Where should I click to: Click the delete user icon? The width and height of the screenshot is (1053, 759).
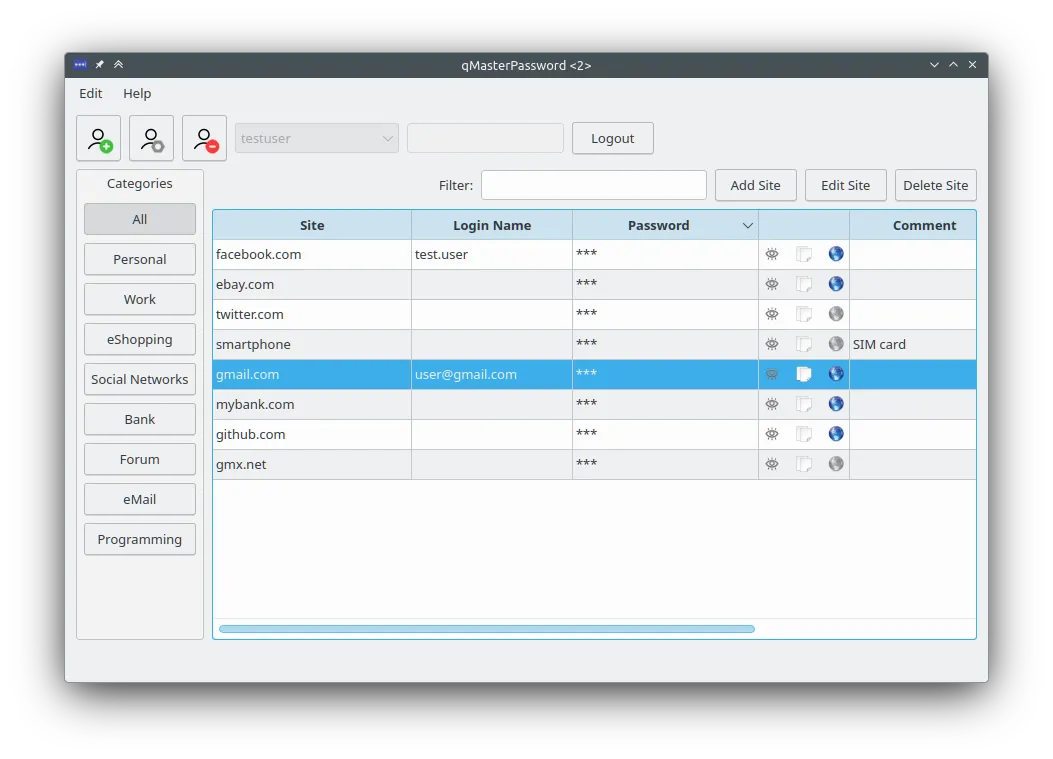coord(204,138)
